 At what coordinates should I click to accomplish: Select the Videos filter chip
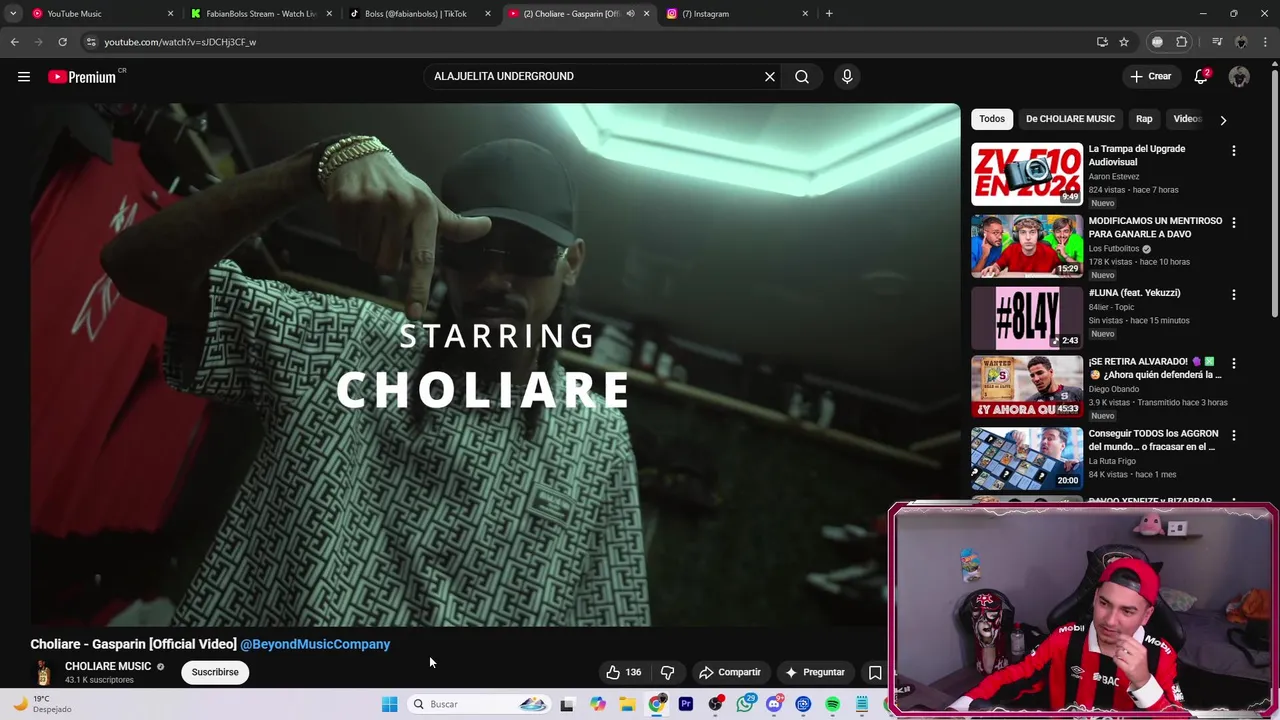pos(1186,119)
